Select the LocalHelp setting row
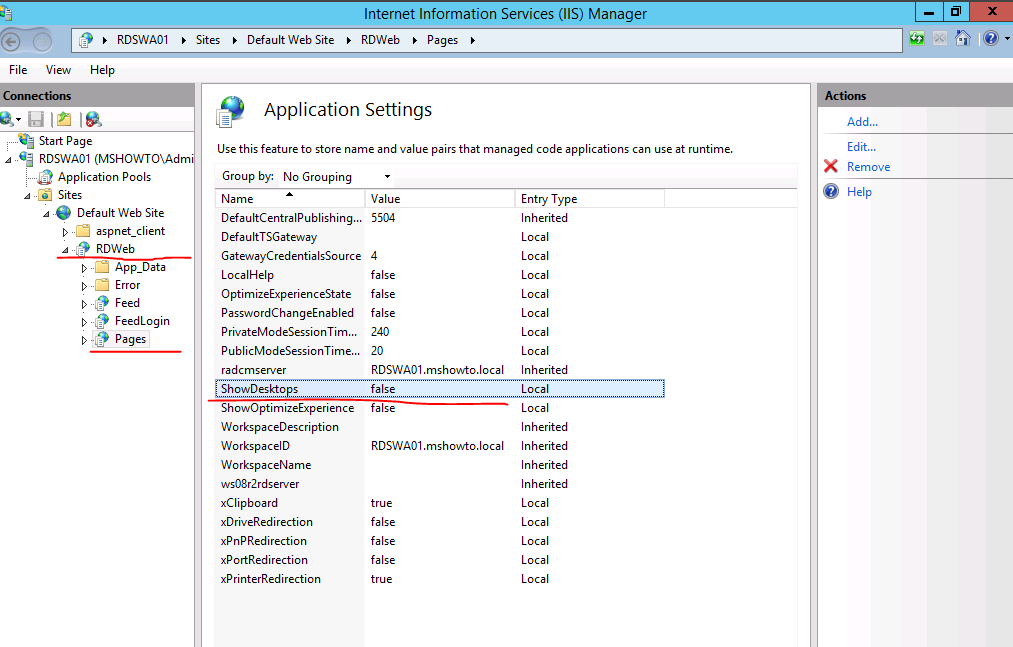The width and height of the screenshot is (1013, 647). 439,275
